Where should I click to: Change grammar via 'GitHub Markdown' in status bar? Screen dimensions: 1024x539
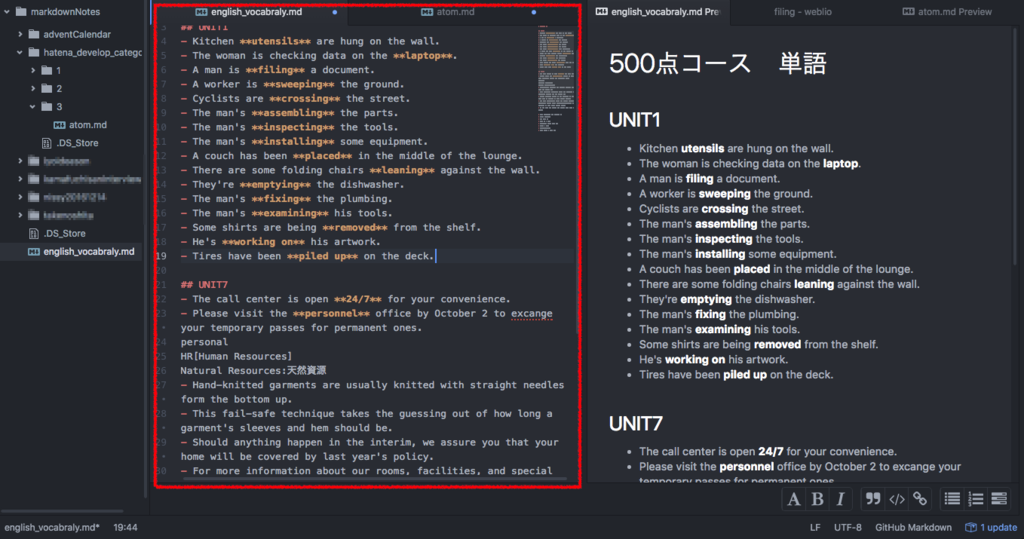point(913,527)
